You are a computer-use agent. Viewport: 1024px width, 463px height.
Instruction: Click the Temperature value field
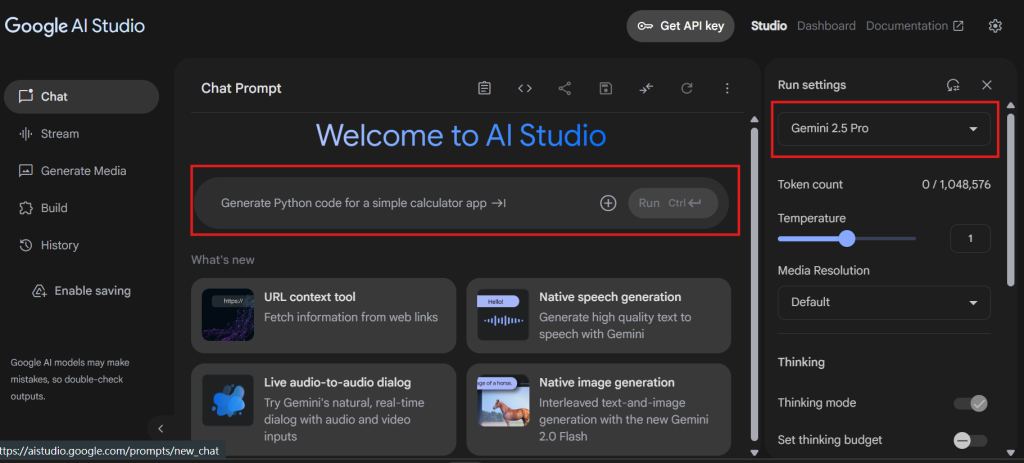[970, 238]
